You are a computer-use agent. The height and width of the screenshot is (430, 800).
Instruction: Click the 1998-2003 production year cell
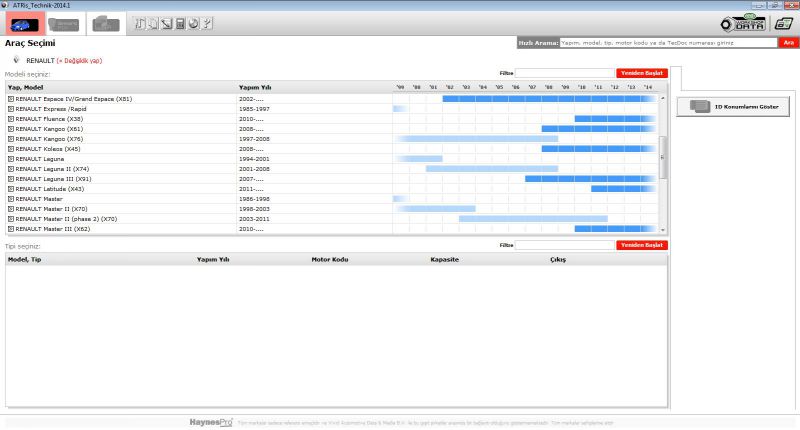[x=254, y=209]
